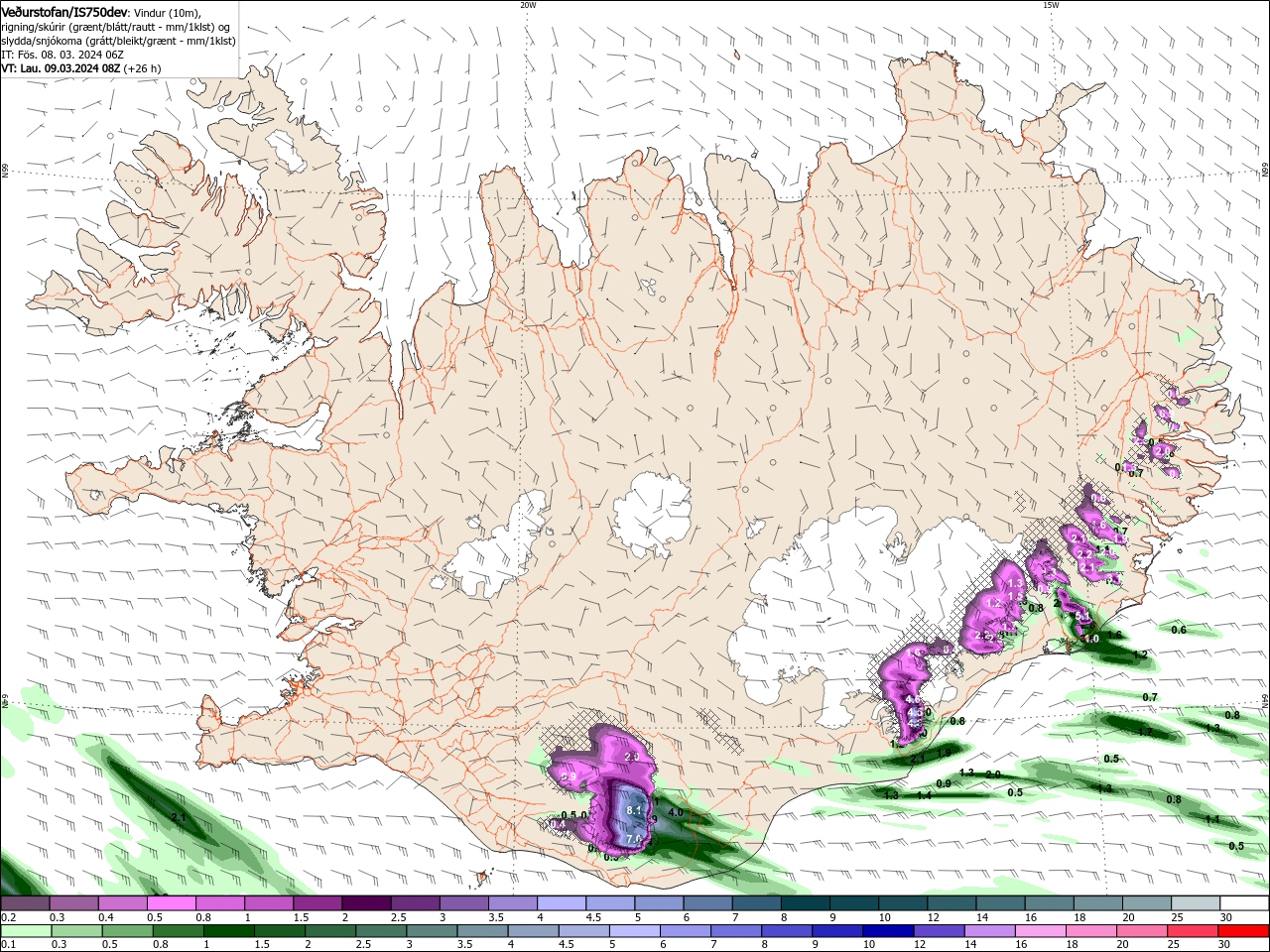
Task: Select the blue 8 rain scale swatch
Action: [x=788, y=931]
